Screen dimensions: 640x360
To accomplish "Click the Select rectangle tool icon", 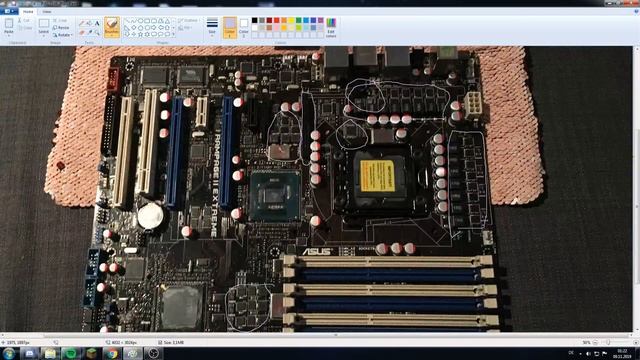I will click(44, 23).
